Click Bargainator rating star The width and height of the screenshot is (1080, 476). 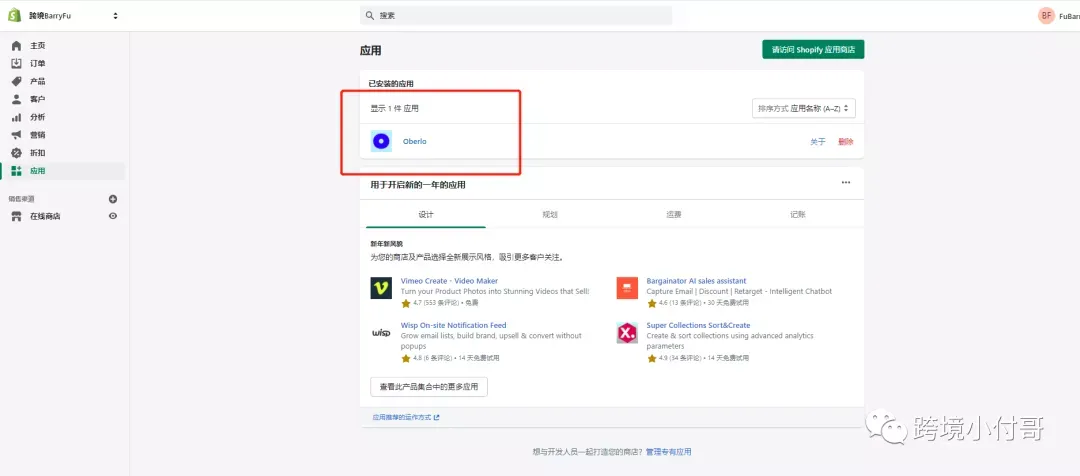click(x=652, y=303)
